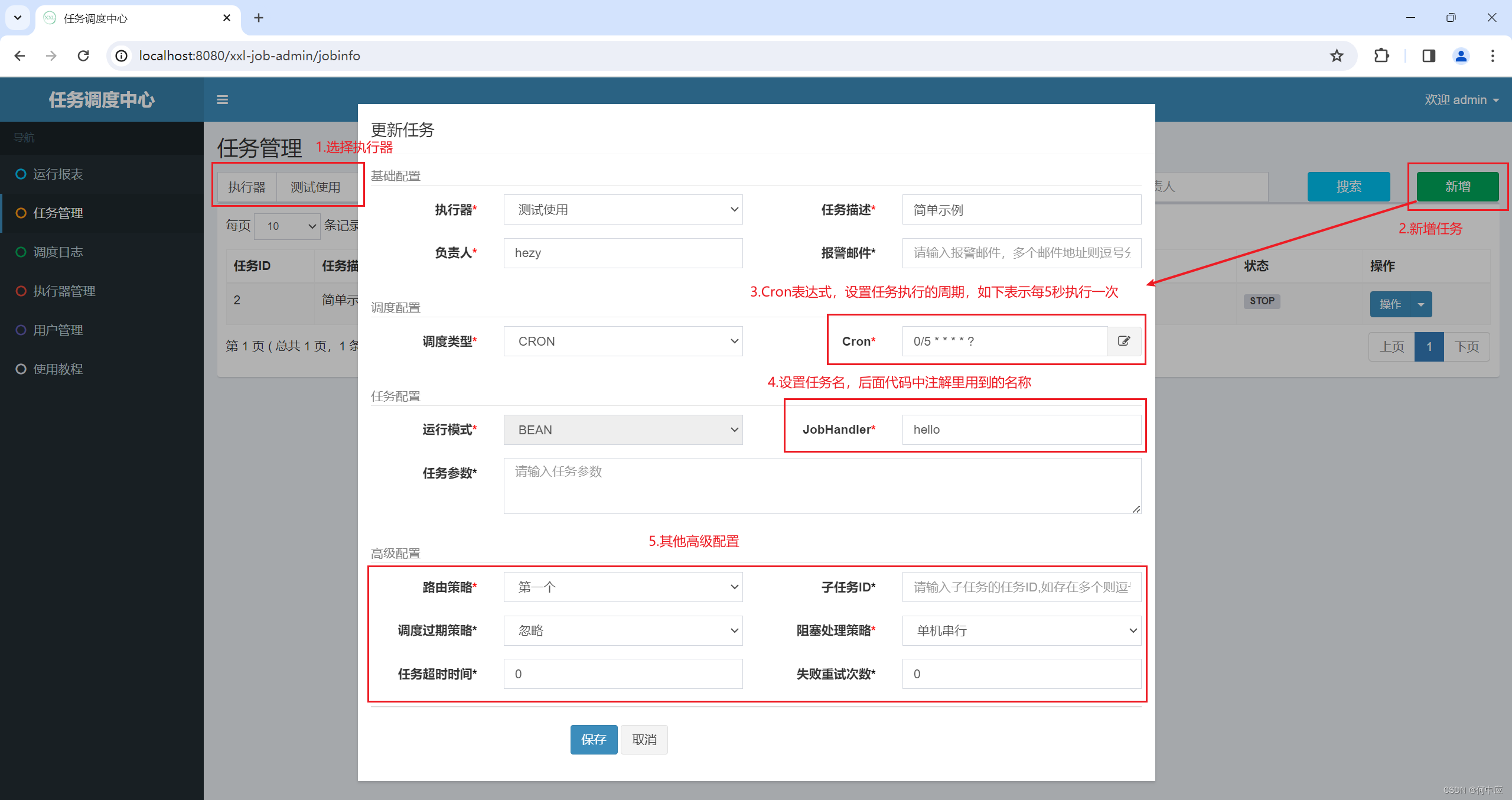Reload the page
The width and height of the screenshot is (1512, 800).
(x=83, y=56)
